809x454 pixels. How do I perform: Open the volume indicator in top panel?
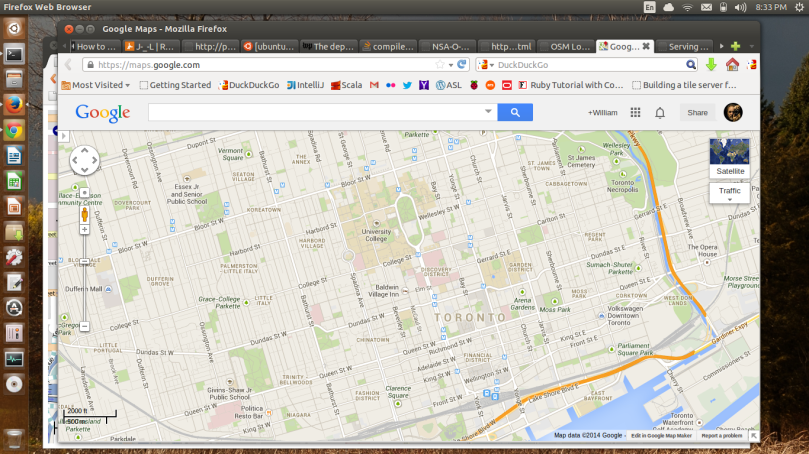click(x=740, y=7)
